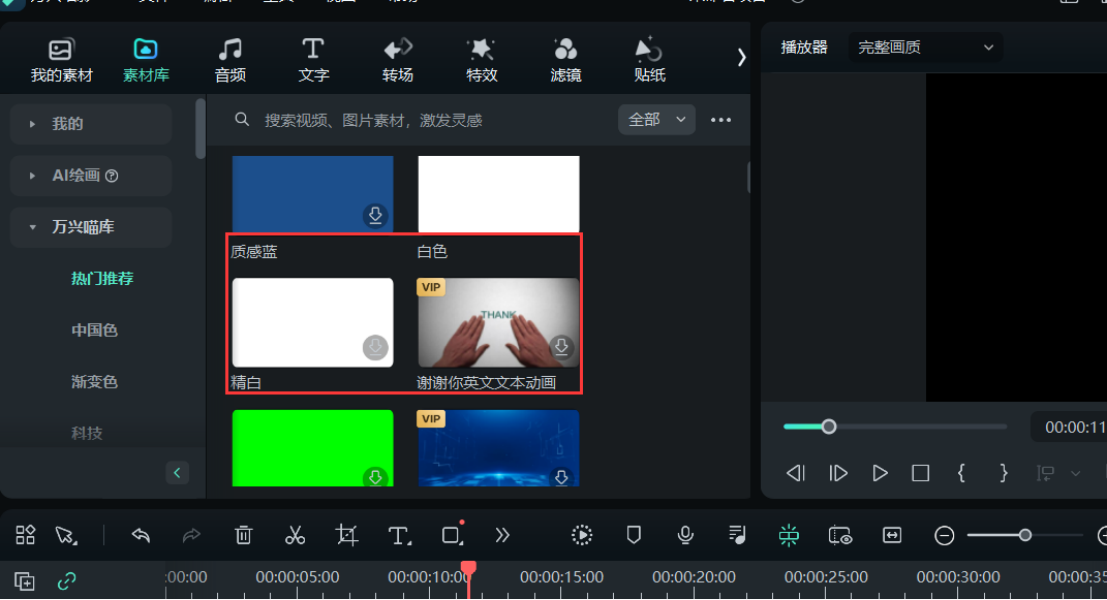Toggle the track link chain icon
Viewport: 1107px width, 600px height.
tap(67, 580)
